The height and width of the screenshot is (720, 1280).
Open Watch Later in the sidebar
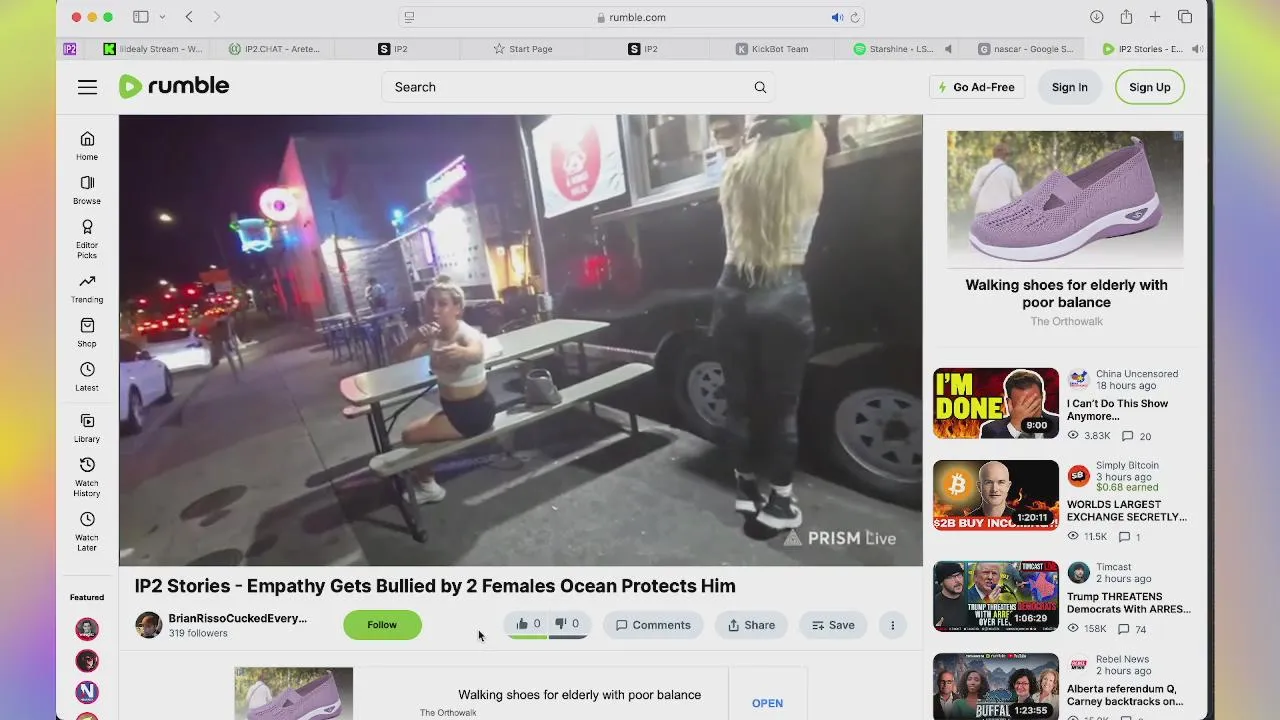87,531
